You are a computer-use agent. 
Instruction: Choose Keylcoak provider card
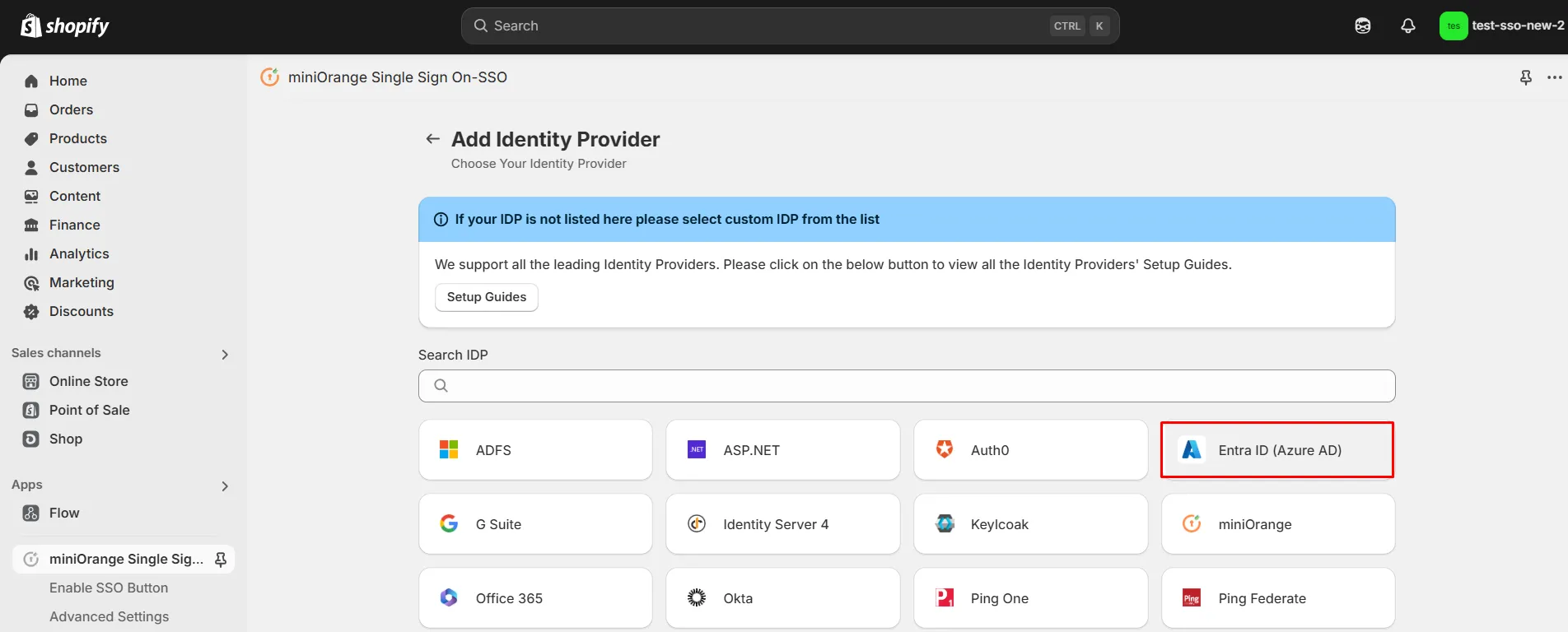point(1030,524)
